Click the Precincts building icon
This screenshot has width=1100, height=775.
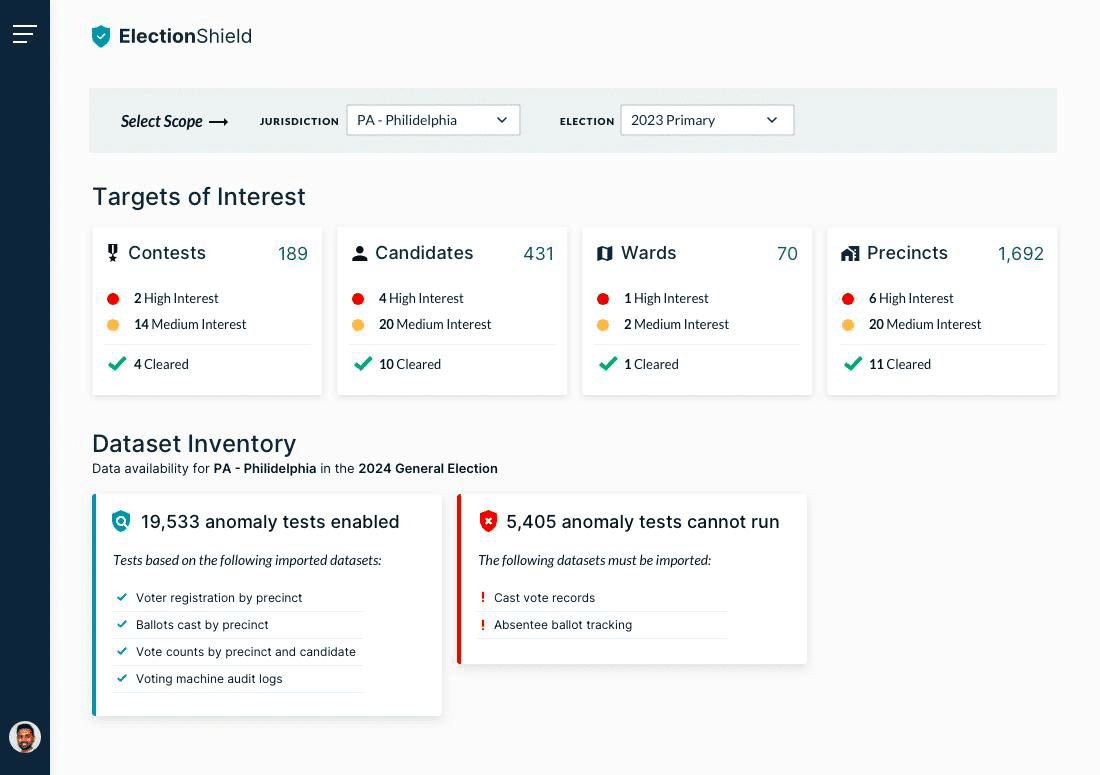850,253
